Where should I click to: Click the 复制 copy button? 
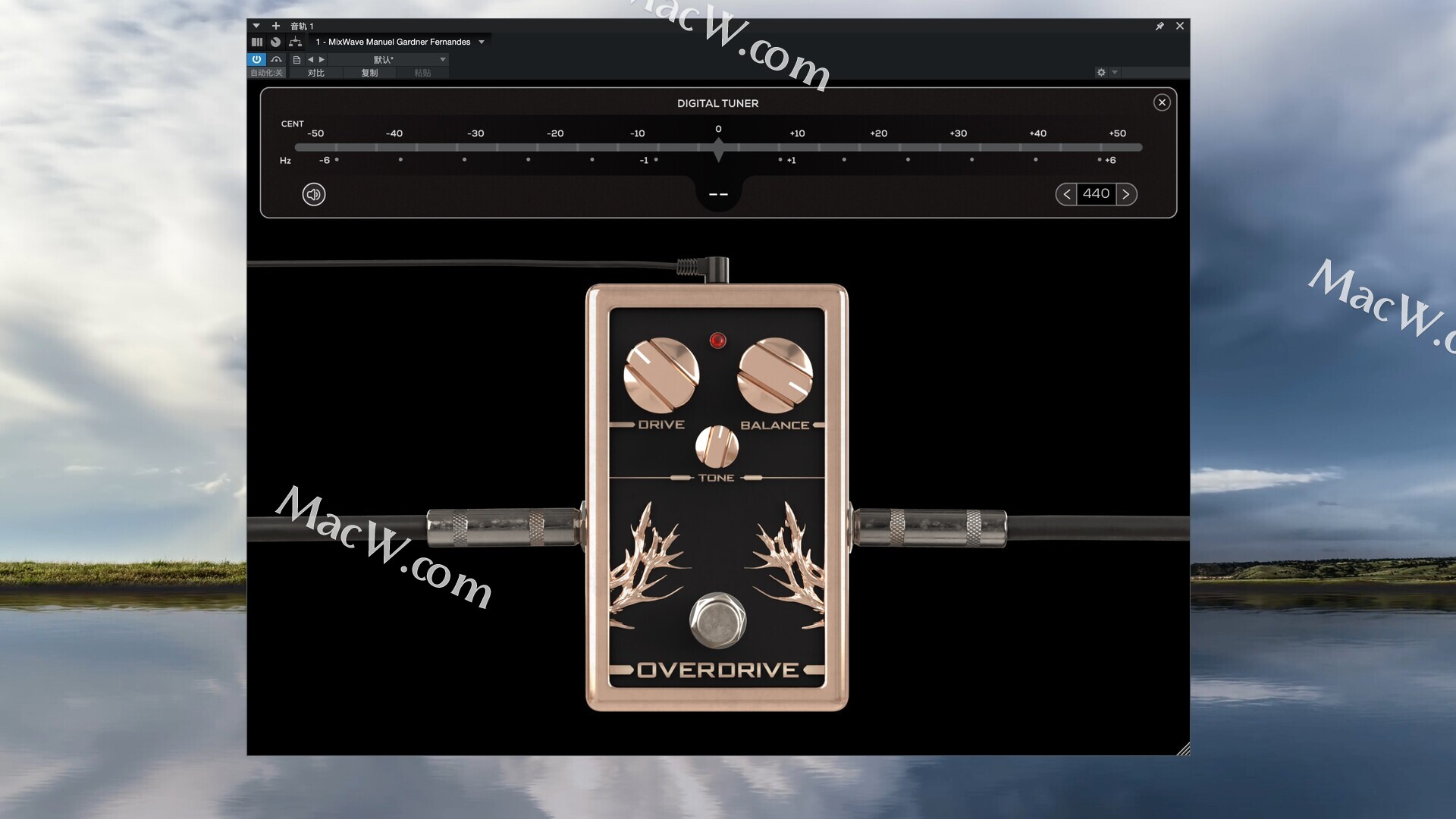coord(369,73)
